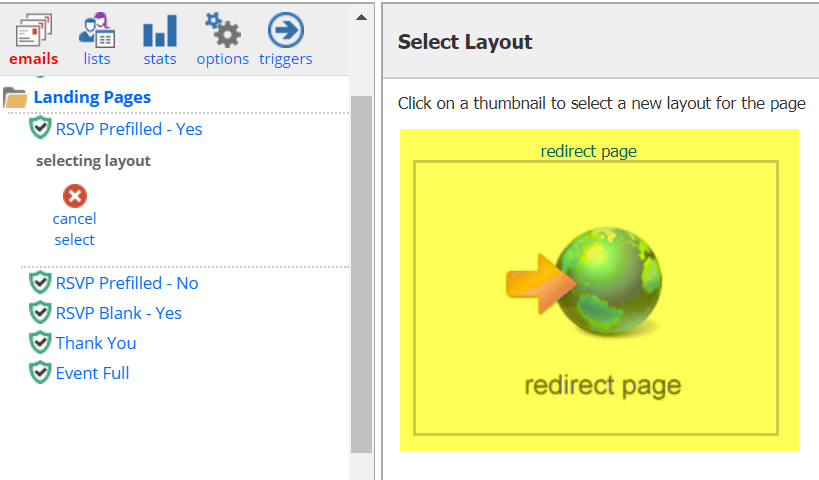Select the redirect page layout thumbnail
This screenshot has height=480, width=819.
(x=596, y=298)
